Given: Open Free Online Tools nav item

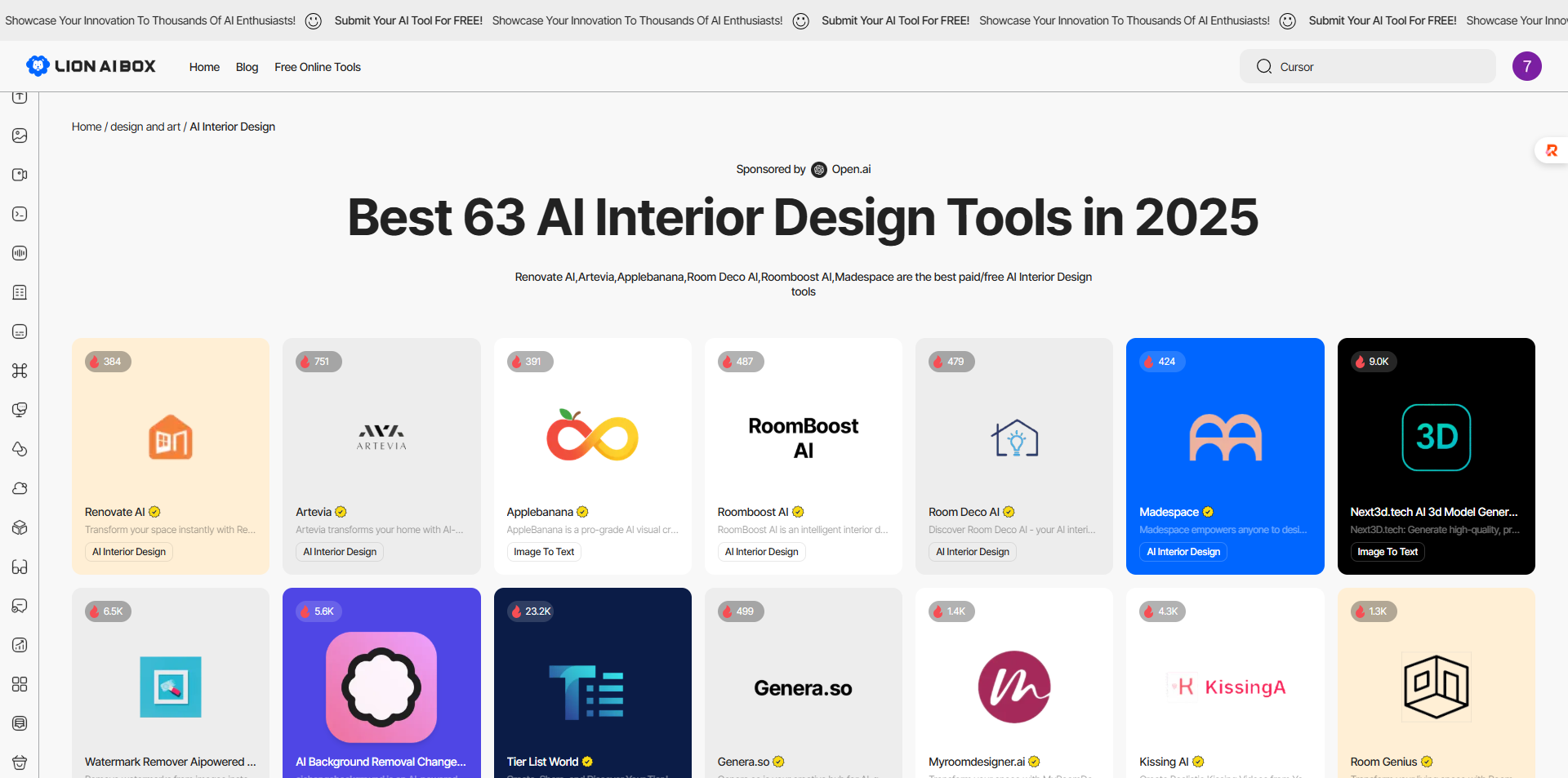Looking at the screenshot, I should coord(318,67).
